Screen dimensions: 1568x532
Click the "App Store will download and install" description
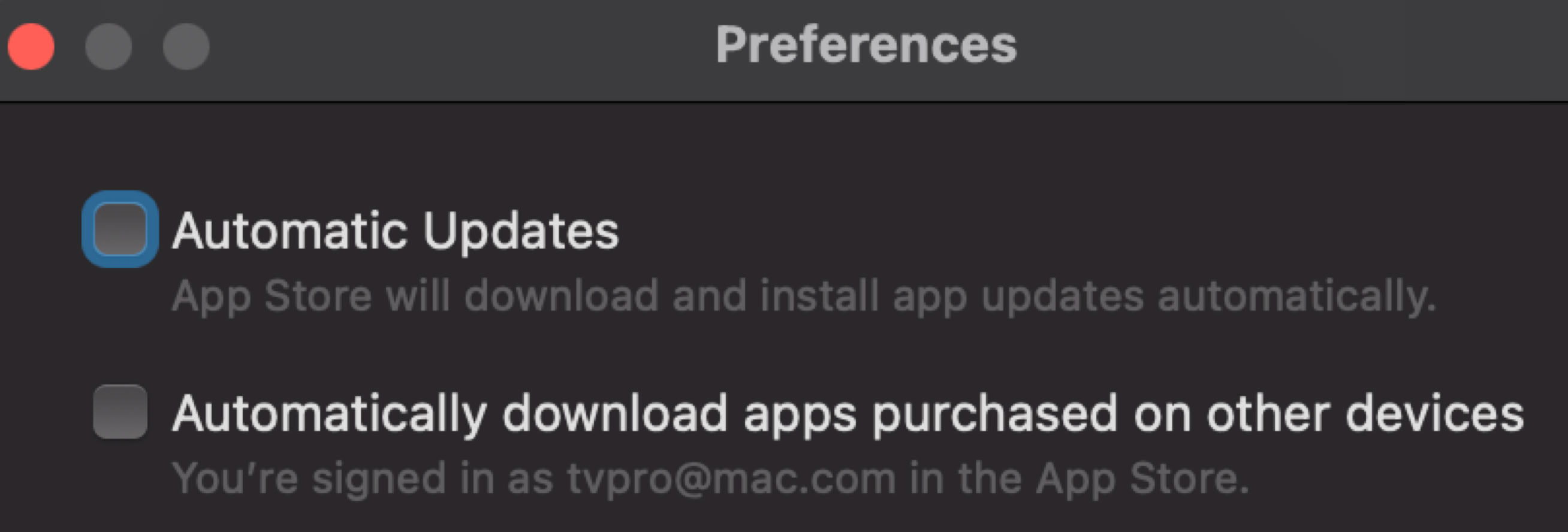click(x=803, y=297)
